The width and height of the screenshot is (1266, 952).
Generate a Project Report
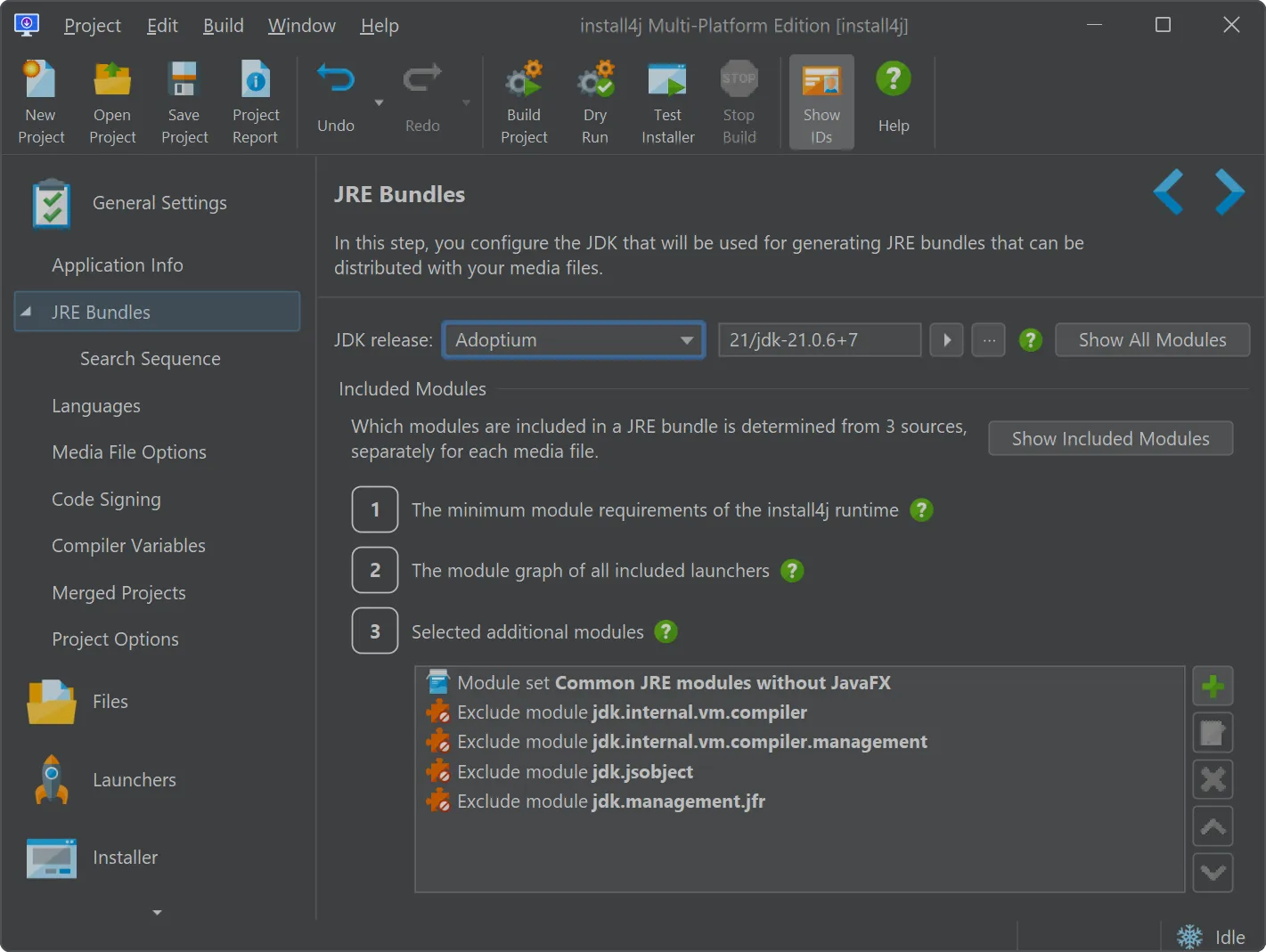tap(256, 102)
